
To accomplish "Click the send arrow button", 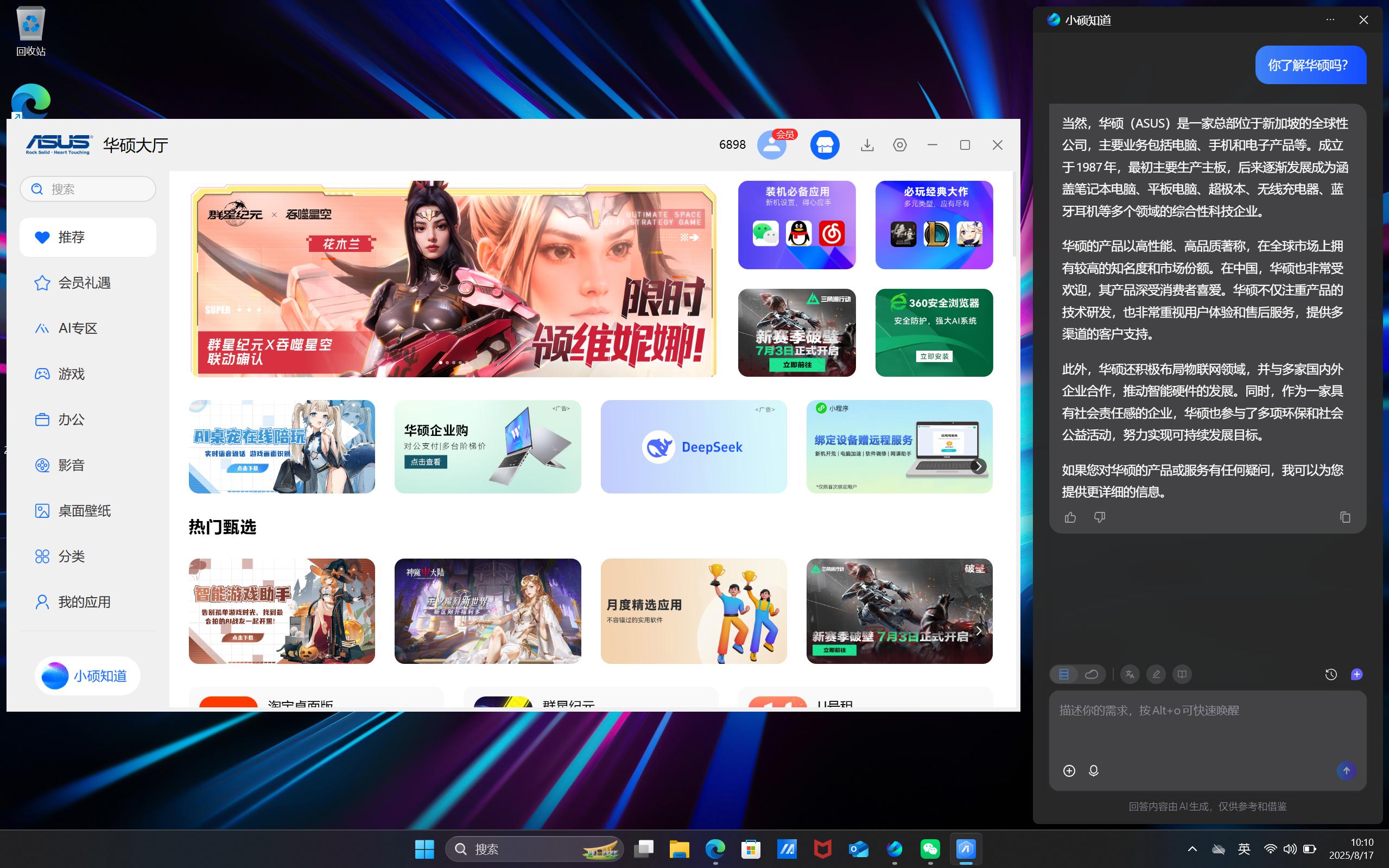I will tap(1346, 771).
